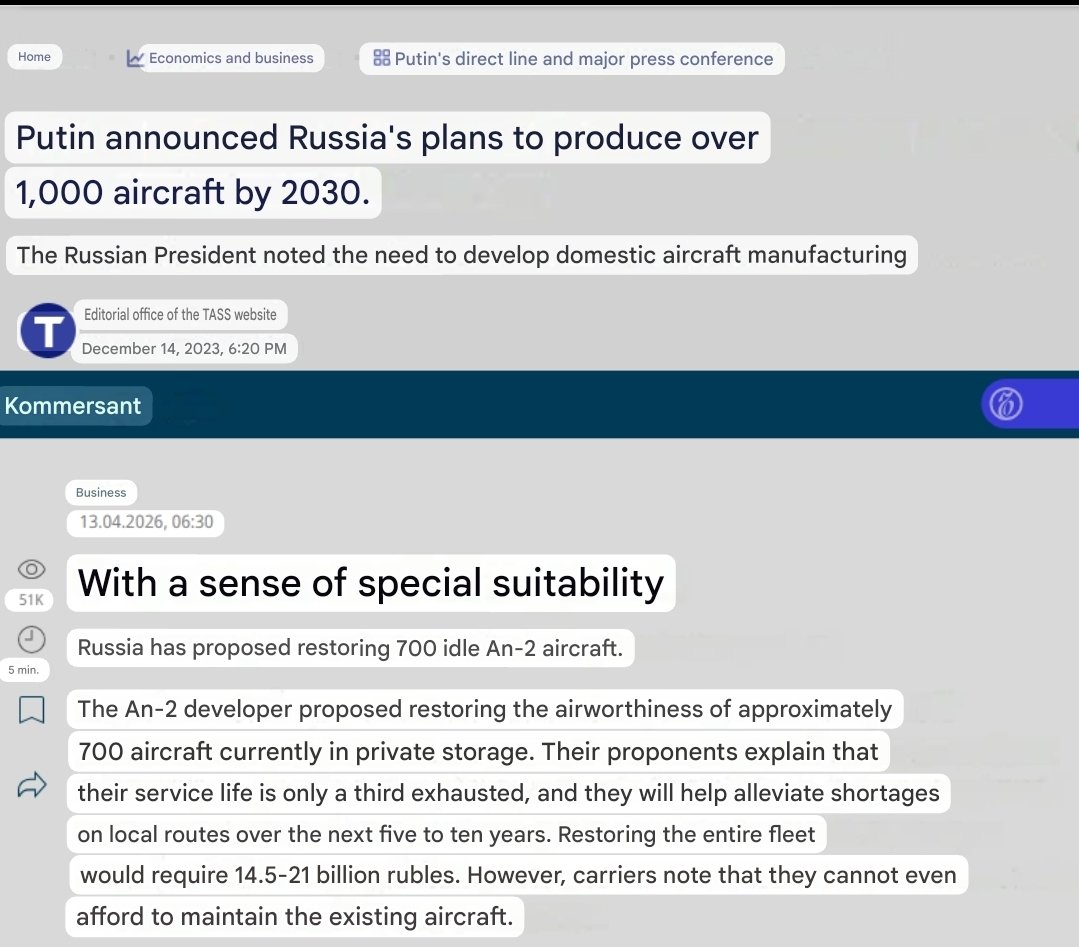Open the Economics and business section

coord(231,58)
